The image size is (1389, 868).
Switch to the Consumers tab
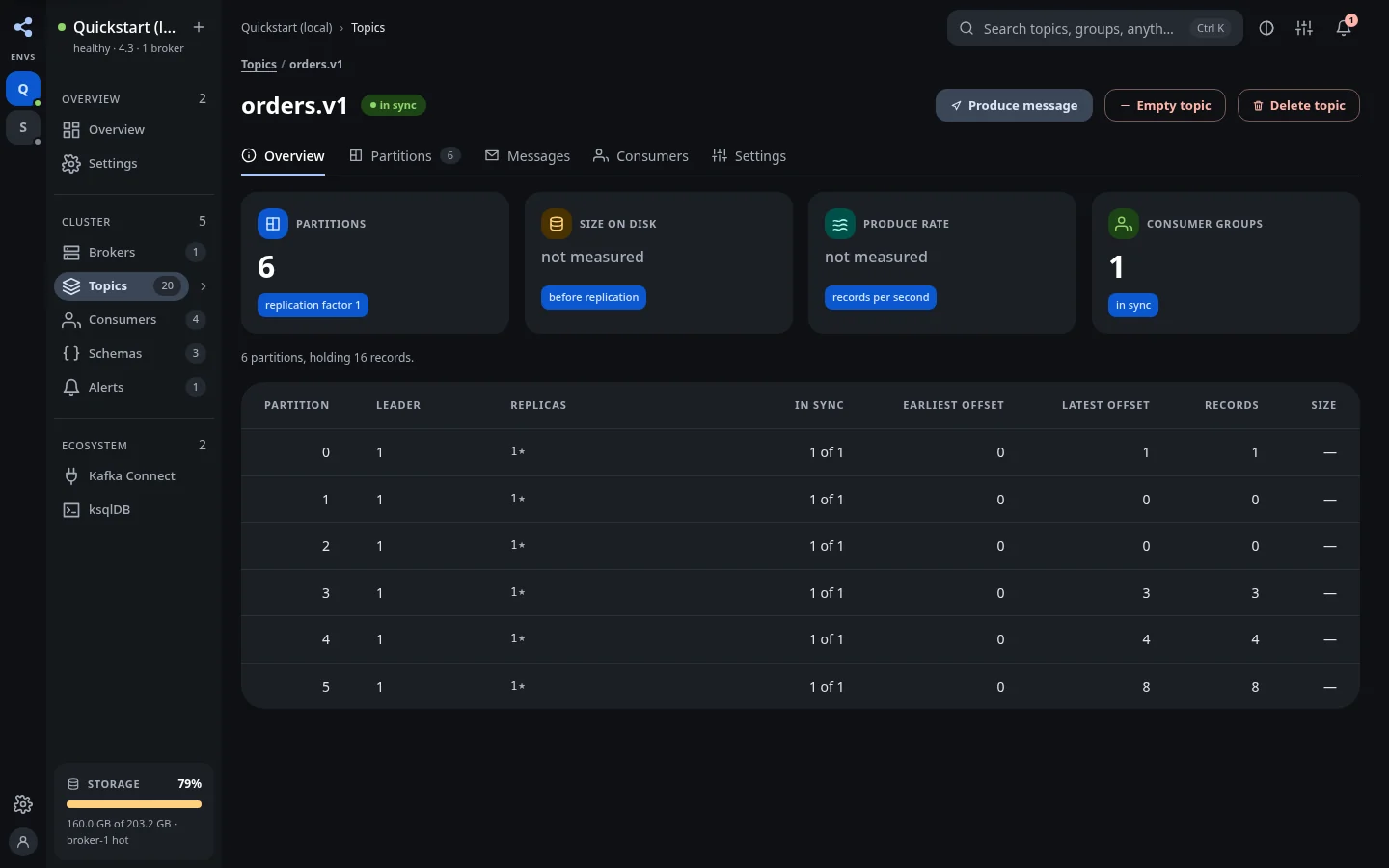(640, 156)
